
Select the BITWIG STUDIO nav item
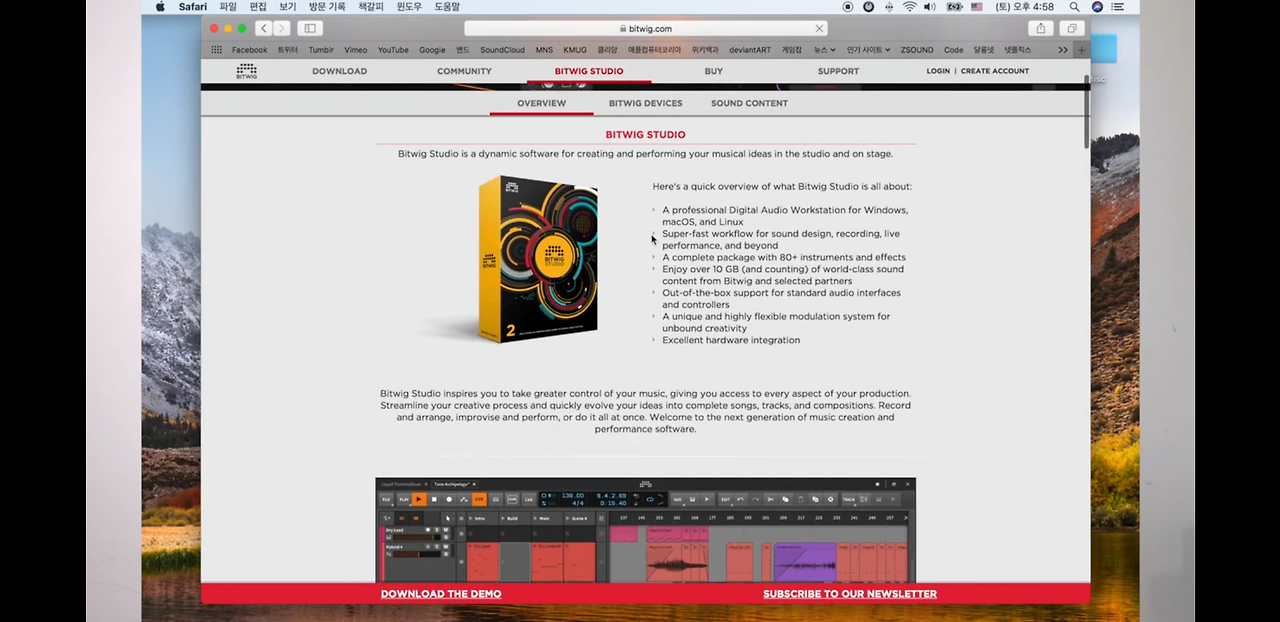[x=589, y=71]
